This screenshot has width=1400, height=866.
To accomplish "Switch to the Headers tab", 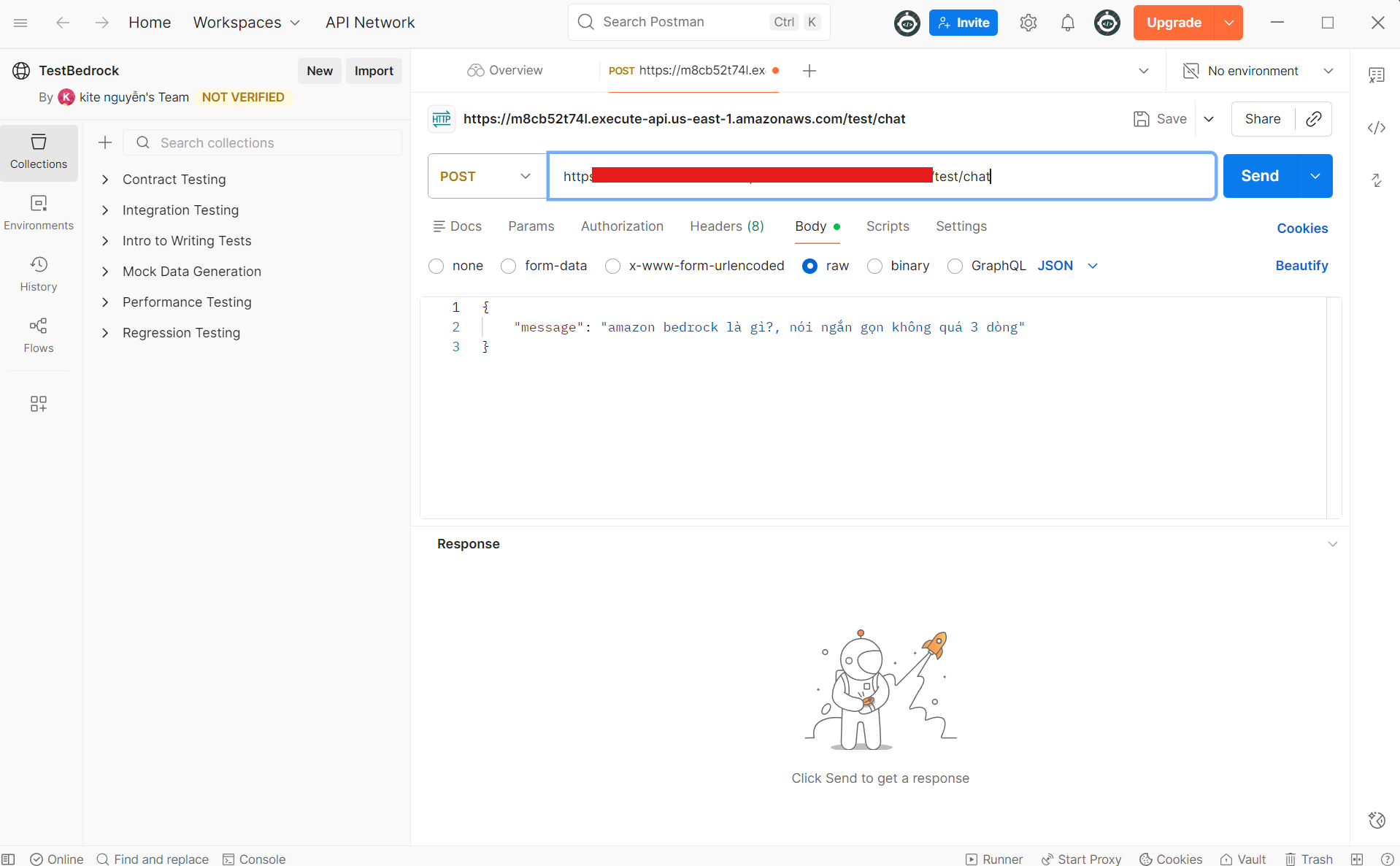I will coord(726,226).
